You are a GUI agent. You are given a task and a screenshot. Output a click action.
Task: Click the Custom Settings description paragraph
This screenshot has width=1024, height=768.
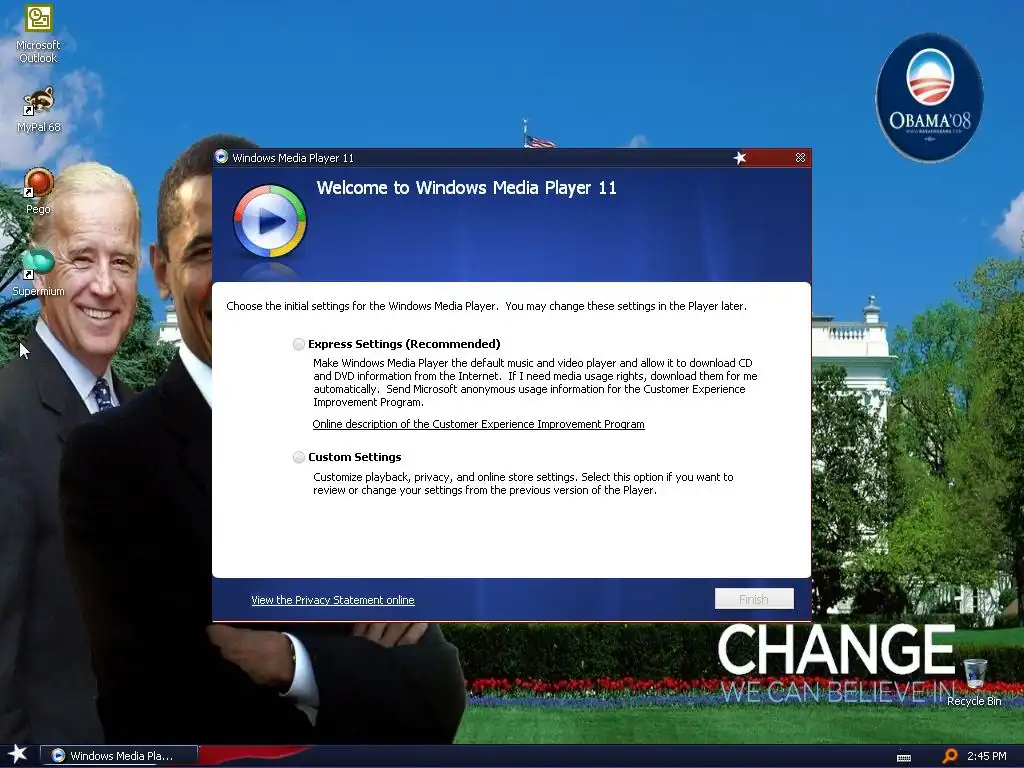coord(523,484)
